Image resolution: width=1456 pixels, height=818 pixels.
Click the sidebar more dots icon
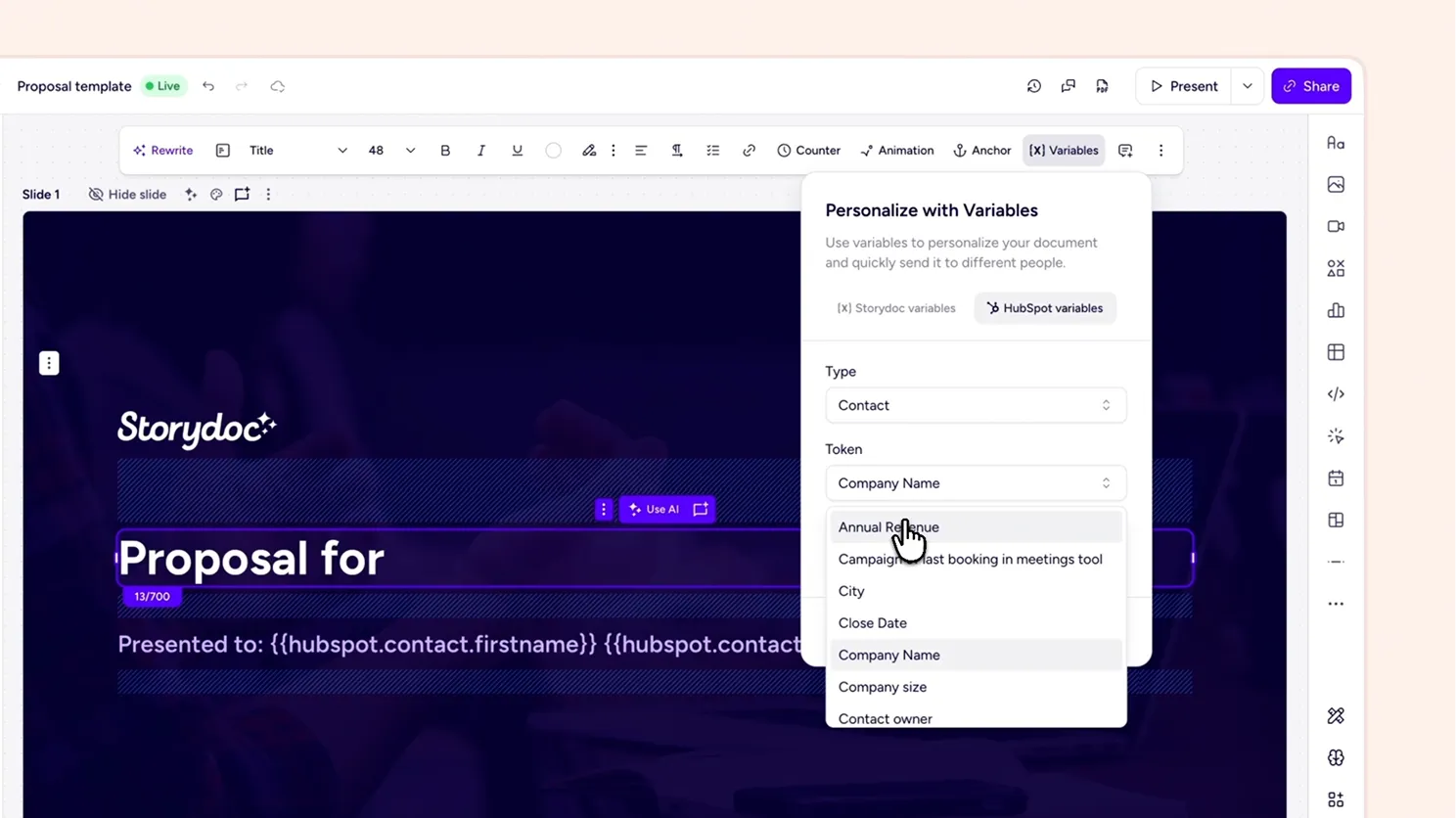[x=1336, y=604]
